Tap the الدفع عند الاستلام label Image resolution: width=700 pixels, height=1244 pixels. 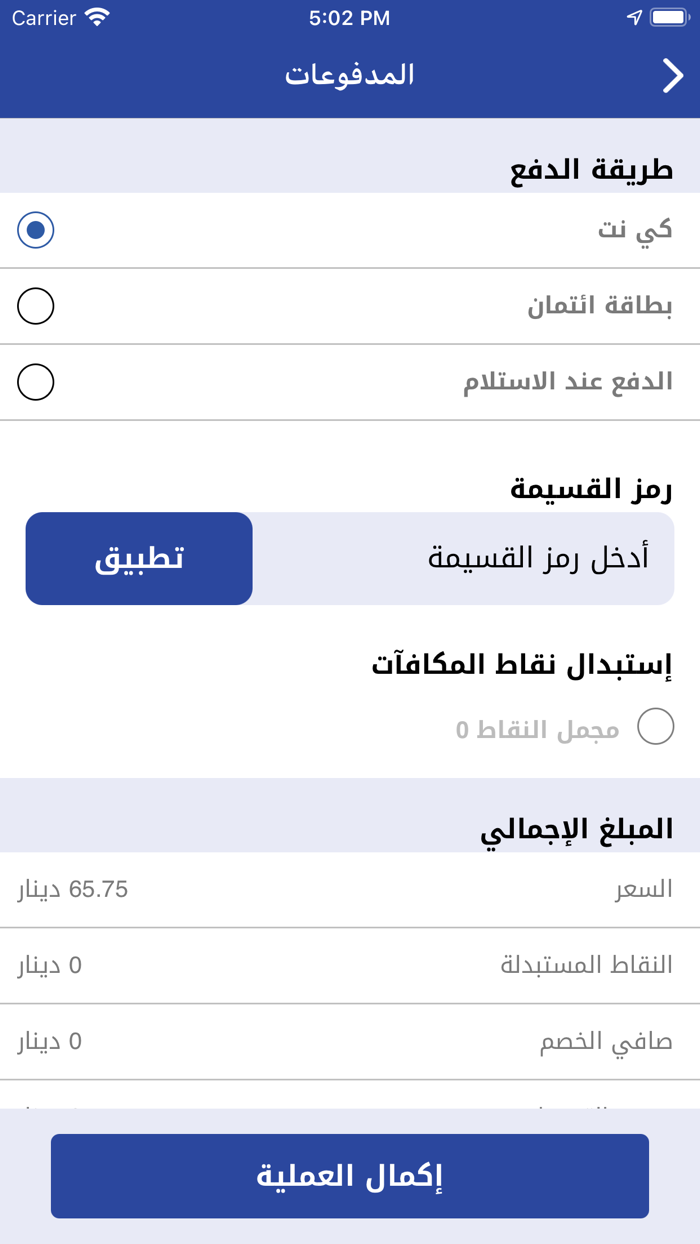[568, 382]
